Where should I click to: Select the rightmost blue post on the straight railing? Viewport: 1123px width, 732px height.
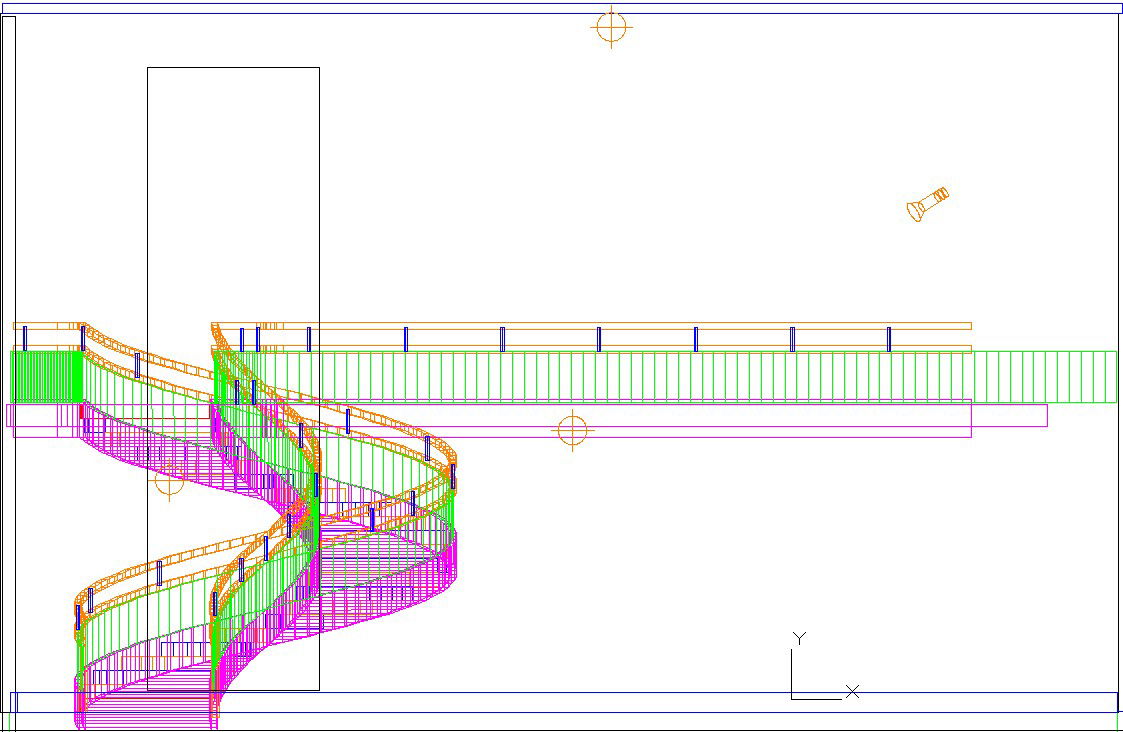(888, 339)
